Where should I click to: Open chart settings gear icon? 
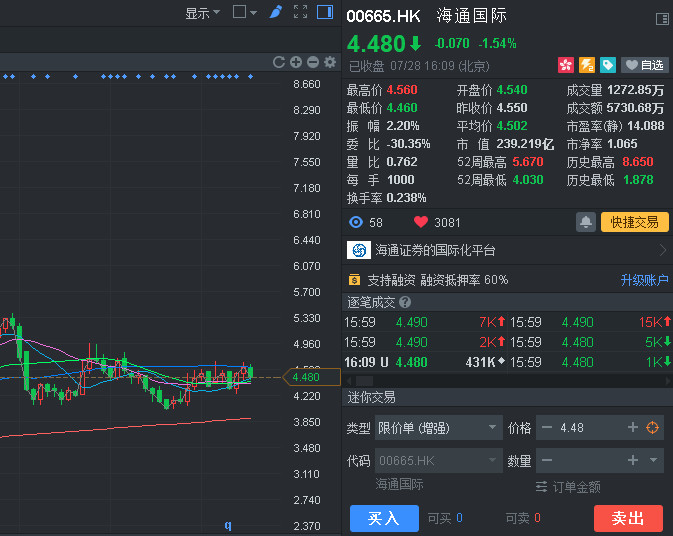click(x=328, y=62)
